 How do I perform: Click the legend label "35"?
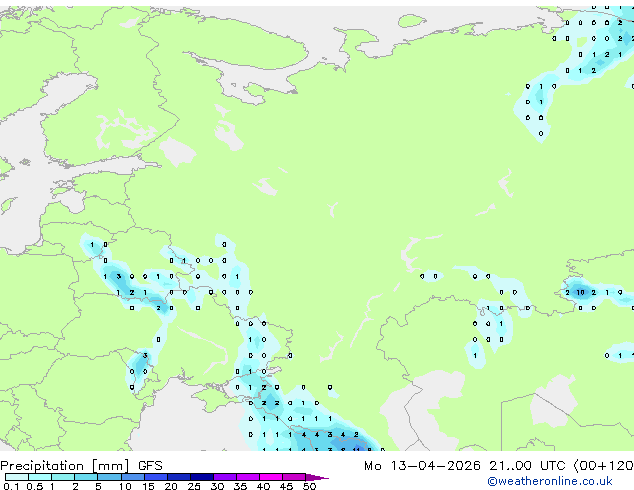tap(240, 486)
